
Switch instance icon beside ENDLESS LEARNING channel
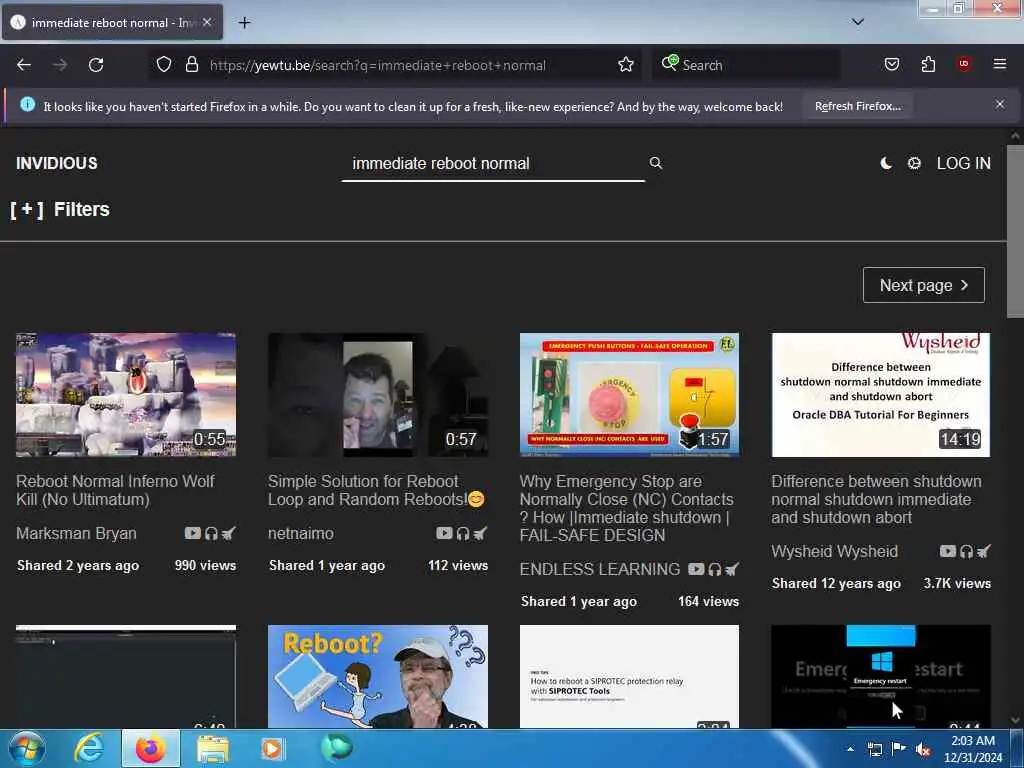(x=732, y=569)
